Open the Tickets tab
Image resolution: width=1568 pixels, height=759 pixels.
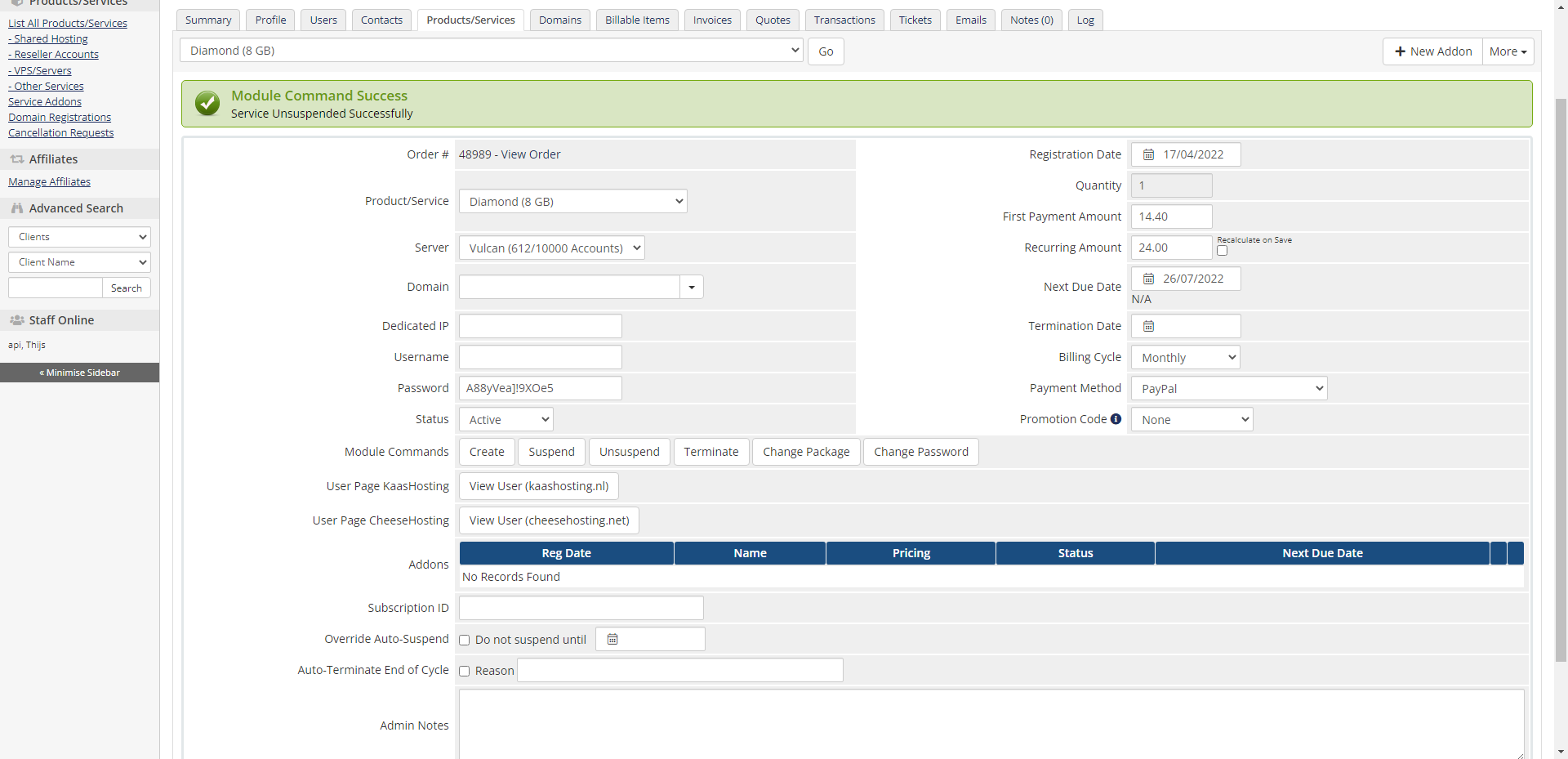click(x=915, y=20)
